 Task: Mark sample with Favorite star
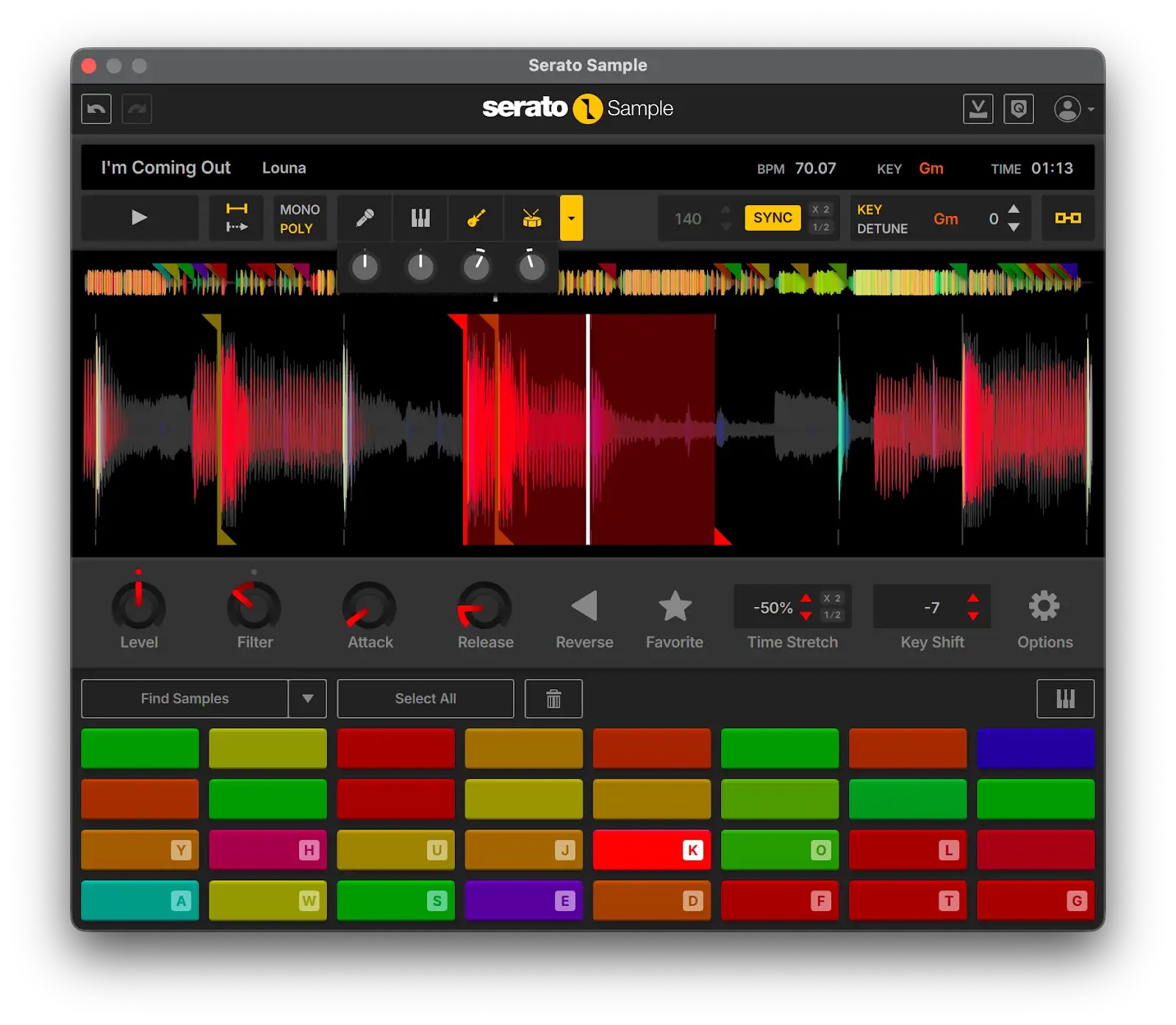674,607
